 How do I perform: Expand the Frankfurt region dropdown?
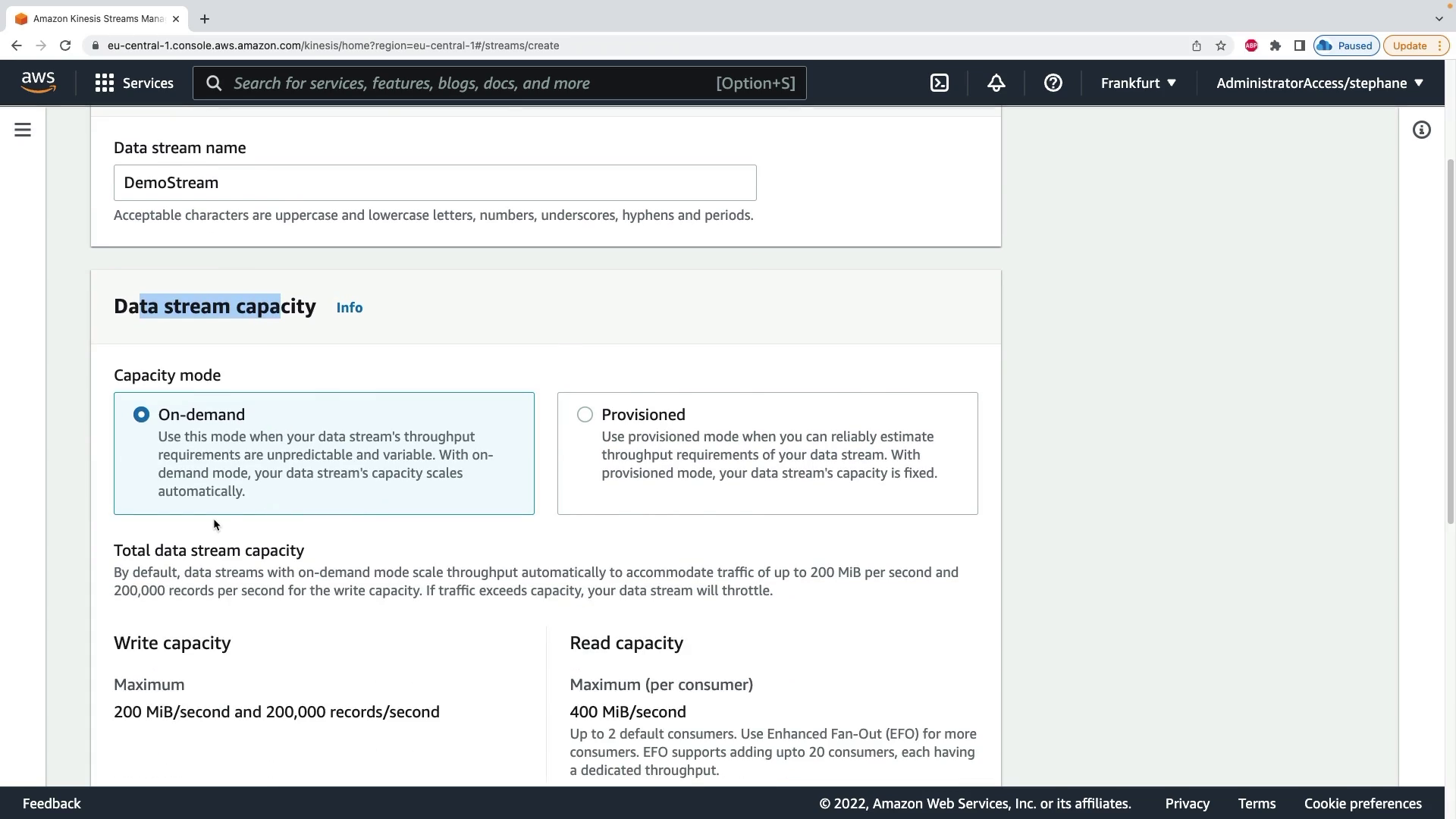tap(1138, 83)
